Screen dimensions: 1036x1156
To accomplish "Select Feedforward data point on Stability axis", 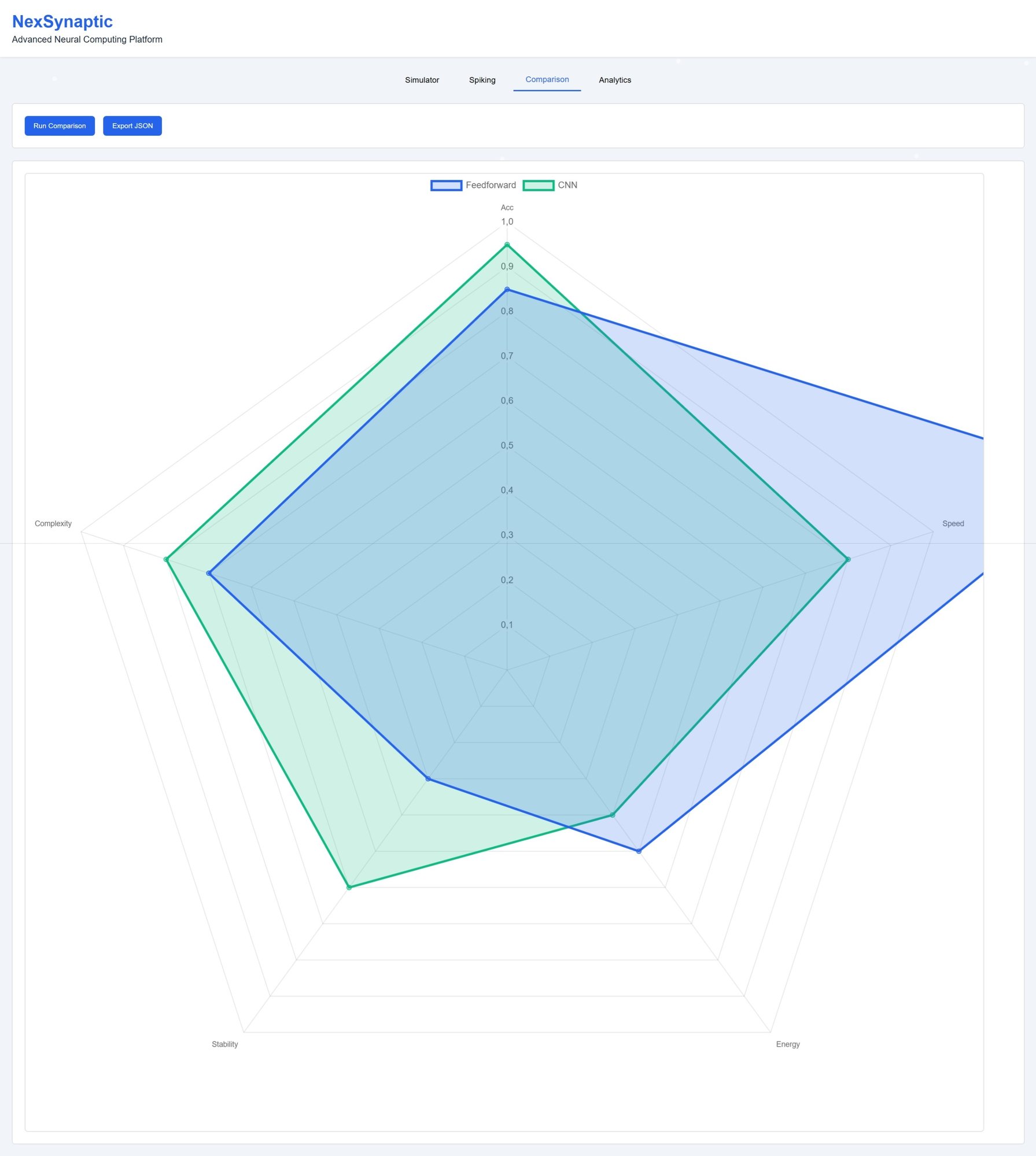I will tap(428, 778).
